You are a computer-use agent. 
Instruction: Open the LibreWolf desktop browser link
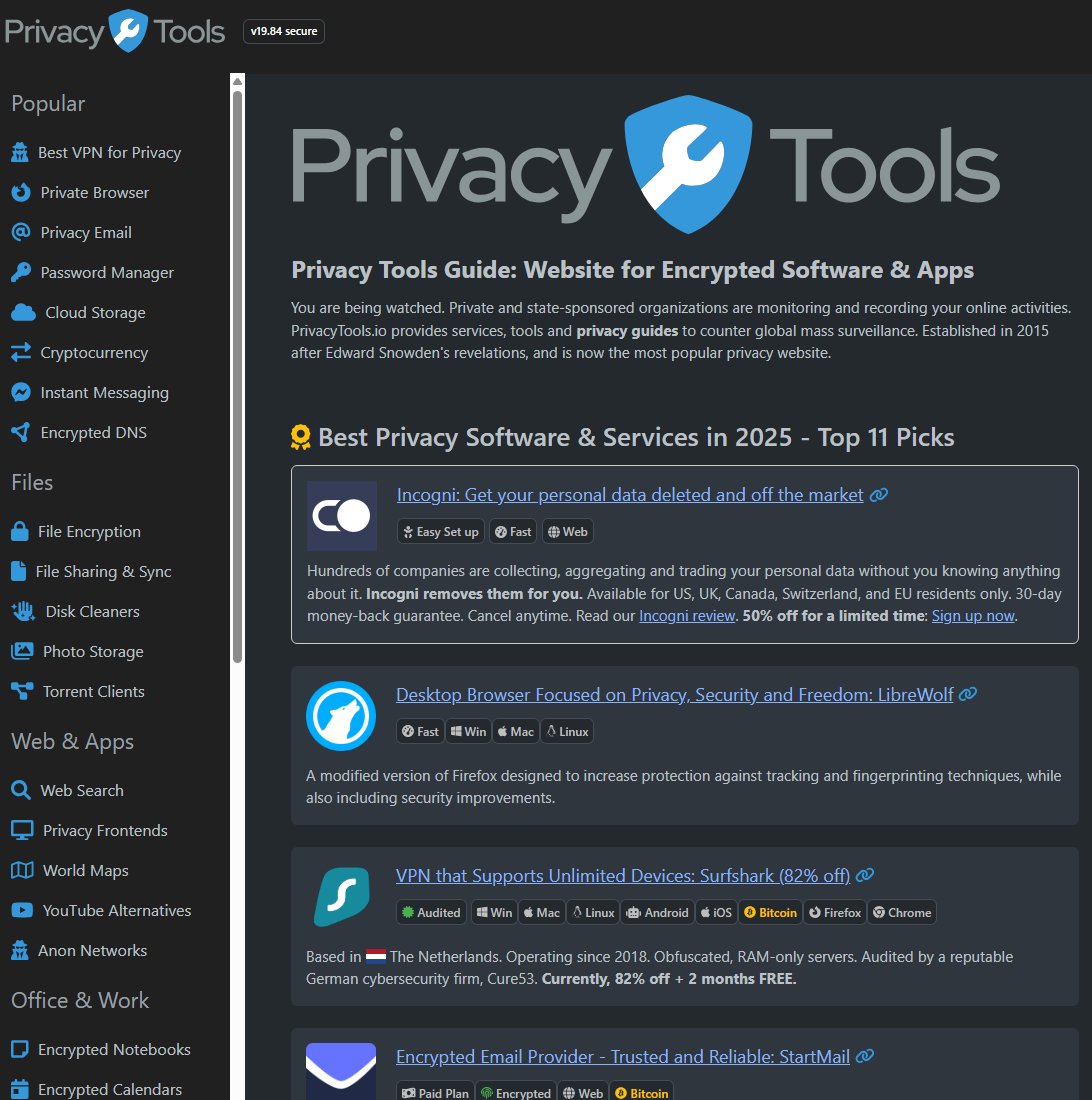[675, 695]
